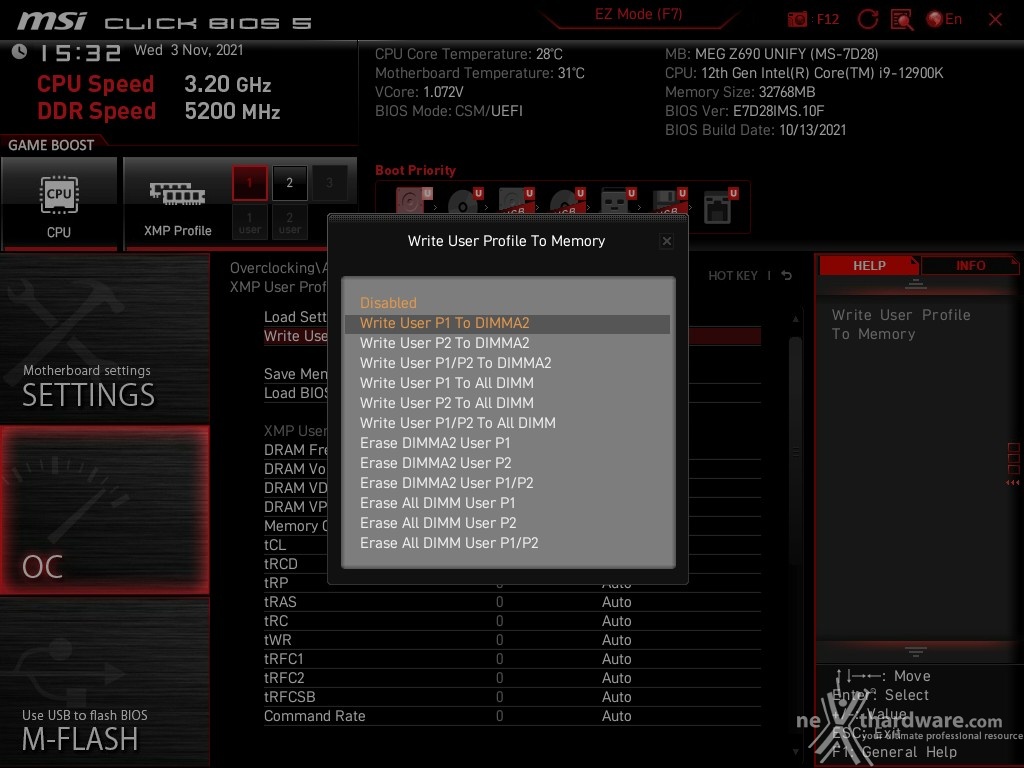Open the OC overclocking section
The width and height of the screenshot is (1024, 768).
[x=104, y=511]
